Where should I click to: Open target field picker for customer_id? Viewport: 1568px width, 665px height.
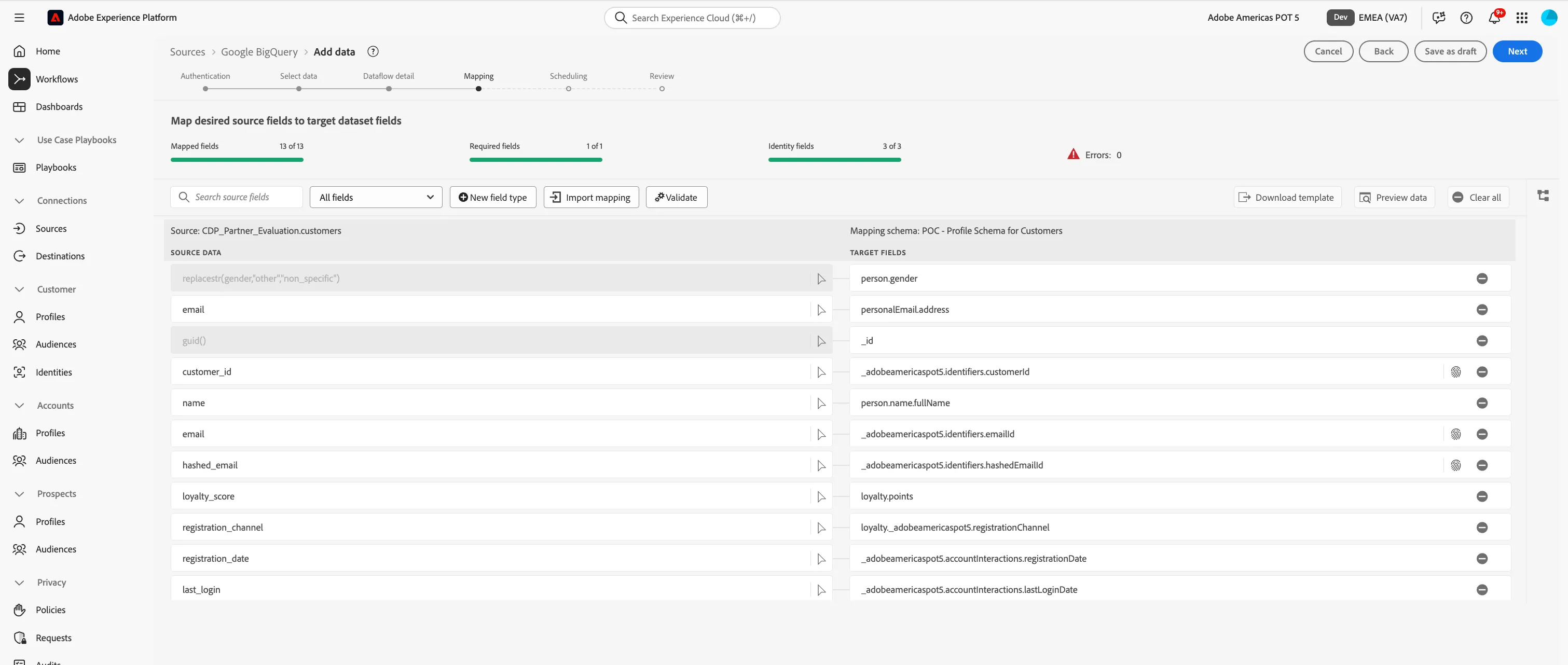(x=821, y=372)
